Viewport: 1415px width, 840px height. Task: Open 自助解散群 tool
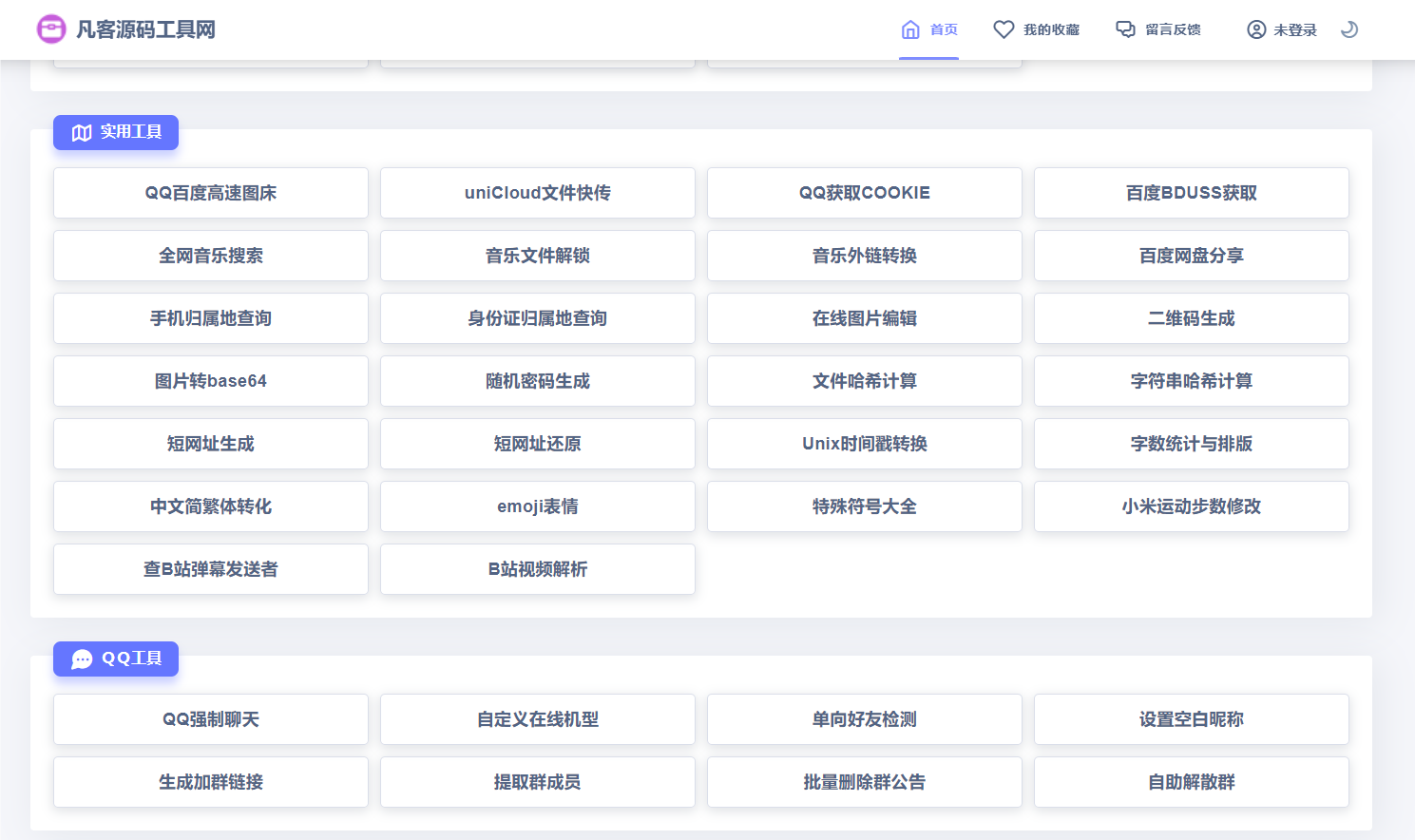click(1192, 782)
